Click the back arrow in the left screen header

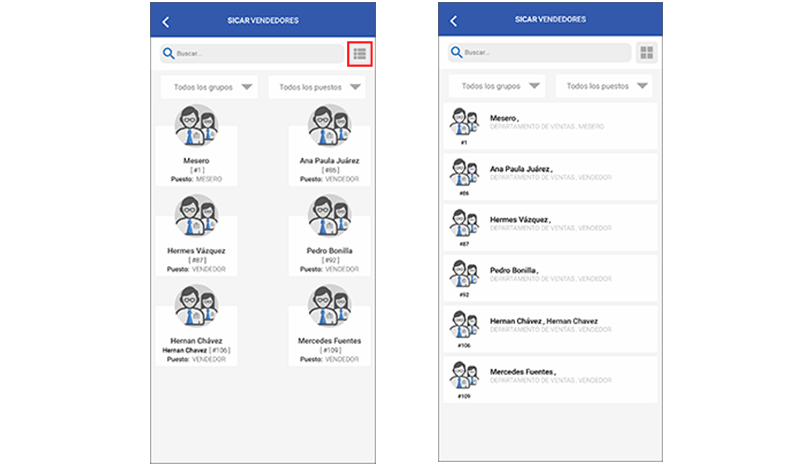[166, 21]
